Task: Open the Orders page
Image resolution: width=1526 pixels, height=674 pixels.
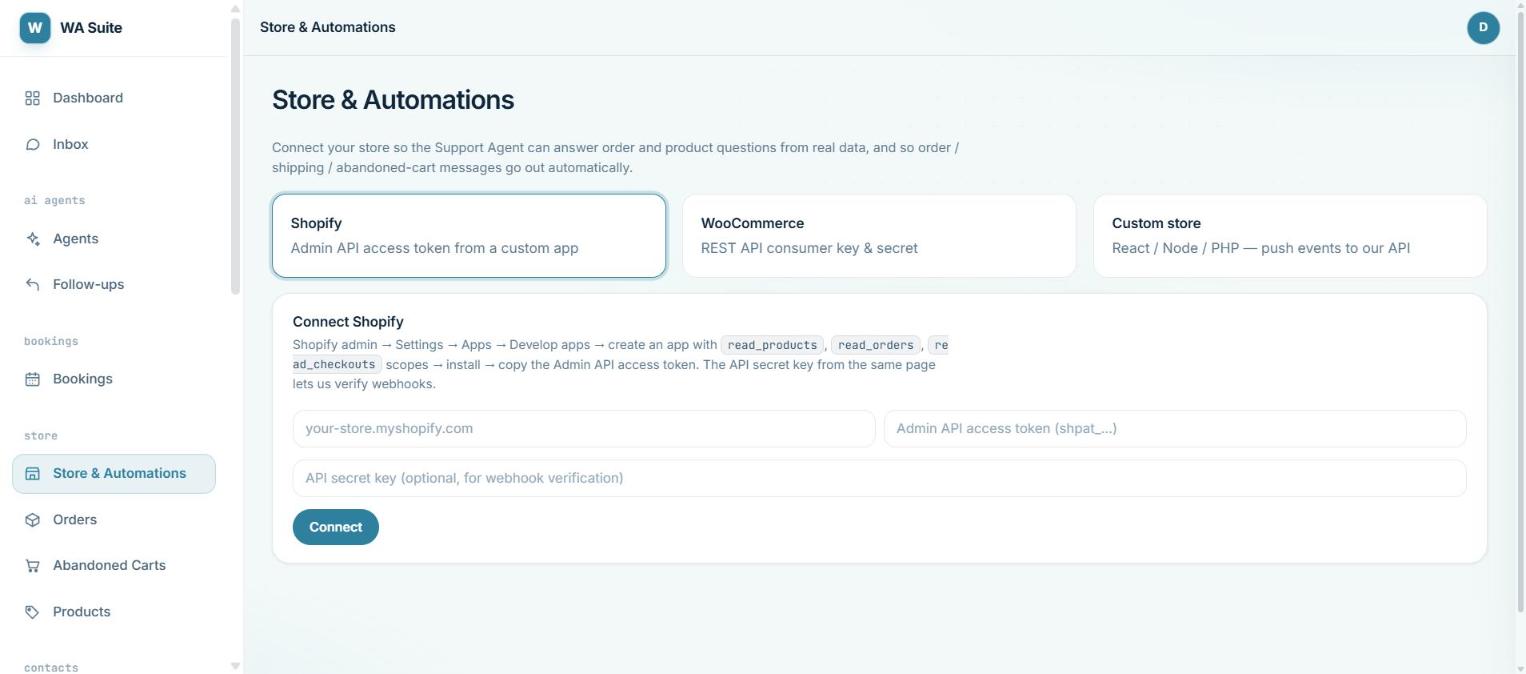Action: pos(114,519)
